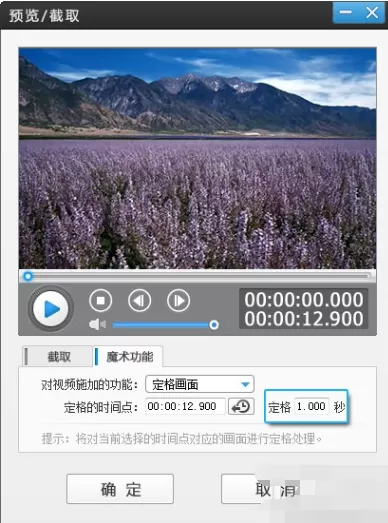388x523 pixels.
Task: Click the lavender field video preview
Action: click(x=197, y=158)
